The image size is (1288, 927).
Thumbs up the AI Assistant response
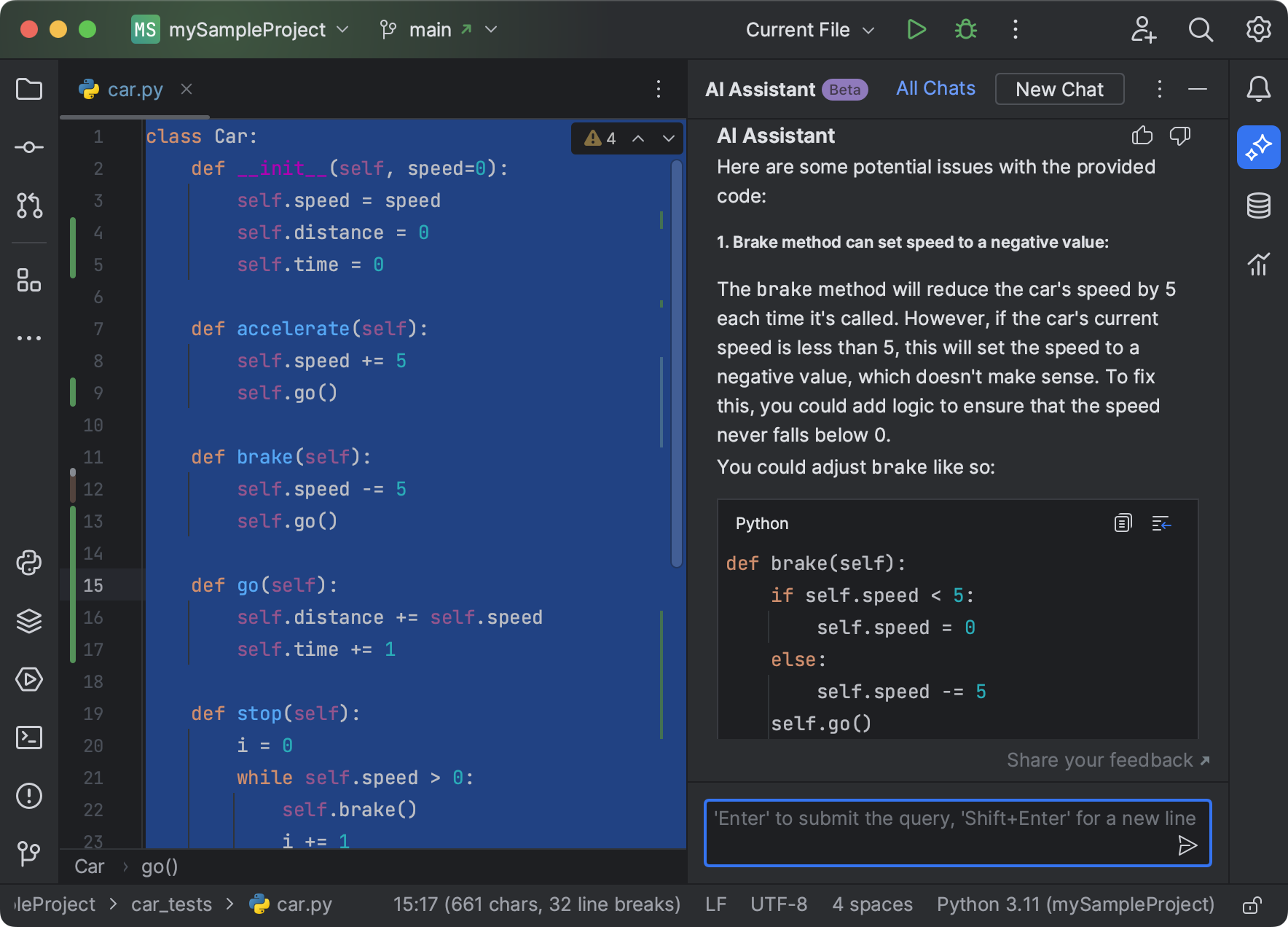click(x=1142, y=136)
